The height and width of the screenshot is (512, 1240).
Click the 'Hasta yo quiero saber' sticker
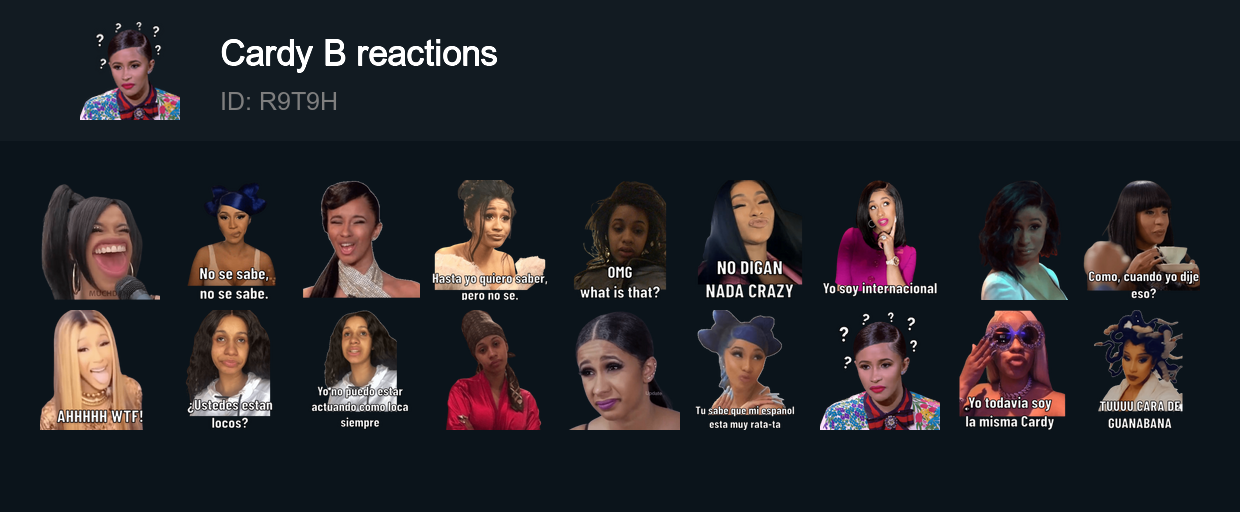(x=490, y=240)
